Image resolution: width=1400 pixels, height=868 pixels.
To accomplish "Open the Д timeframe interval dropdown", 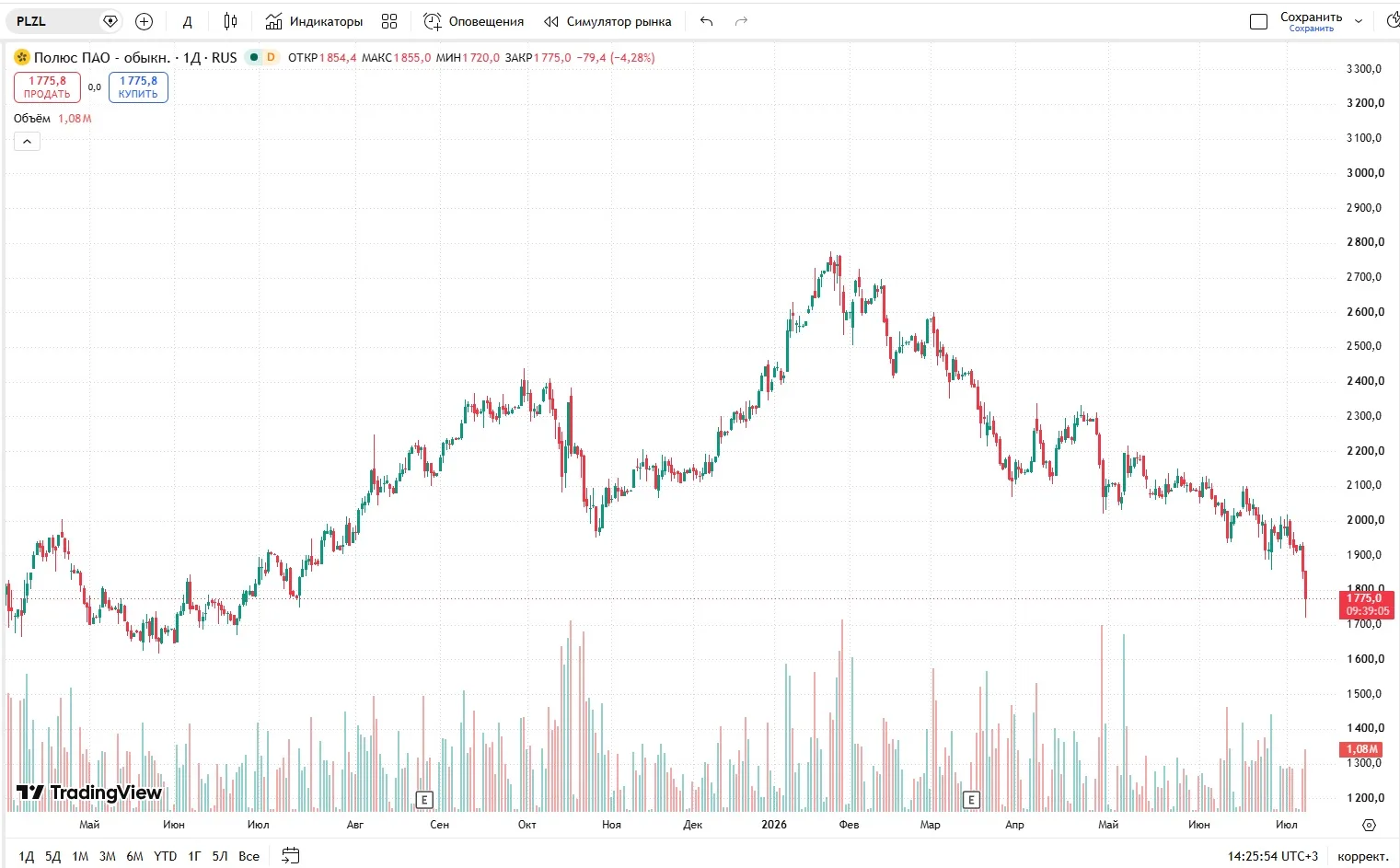I will 188,21.
